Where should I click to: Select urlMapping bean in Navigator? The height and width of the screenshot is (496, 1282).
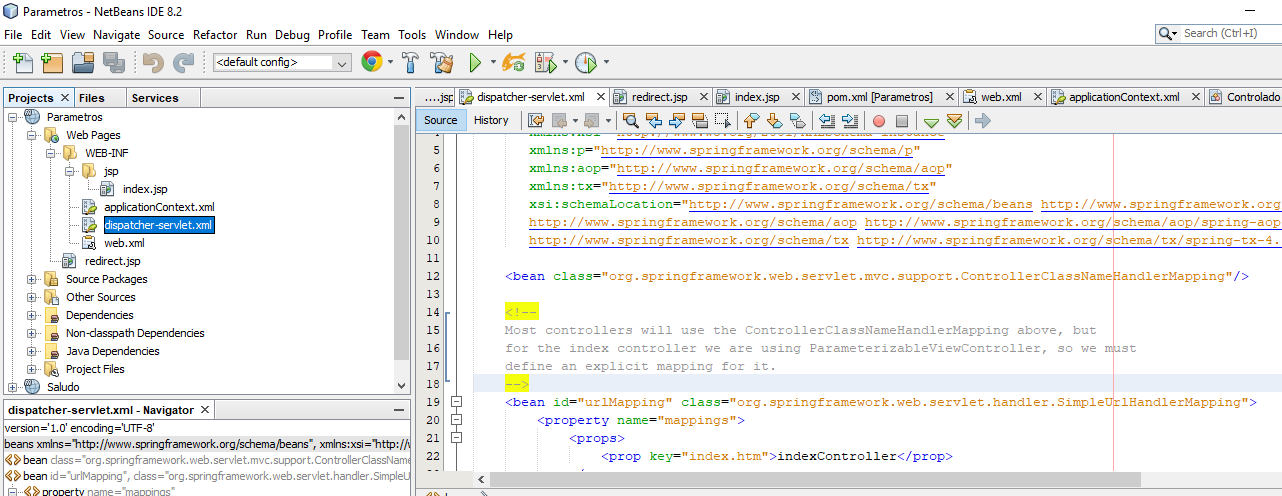209,476
